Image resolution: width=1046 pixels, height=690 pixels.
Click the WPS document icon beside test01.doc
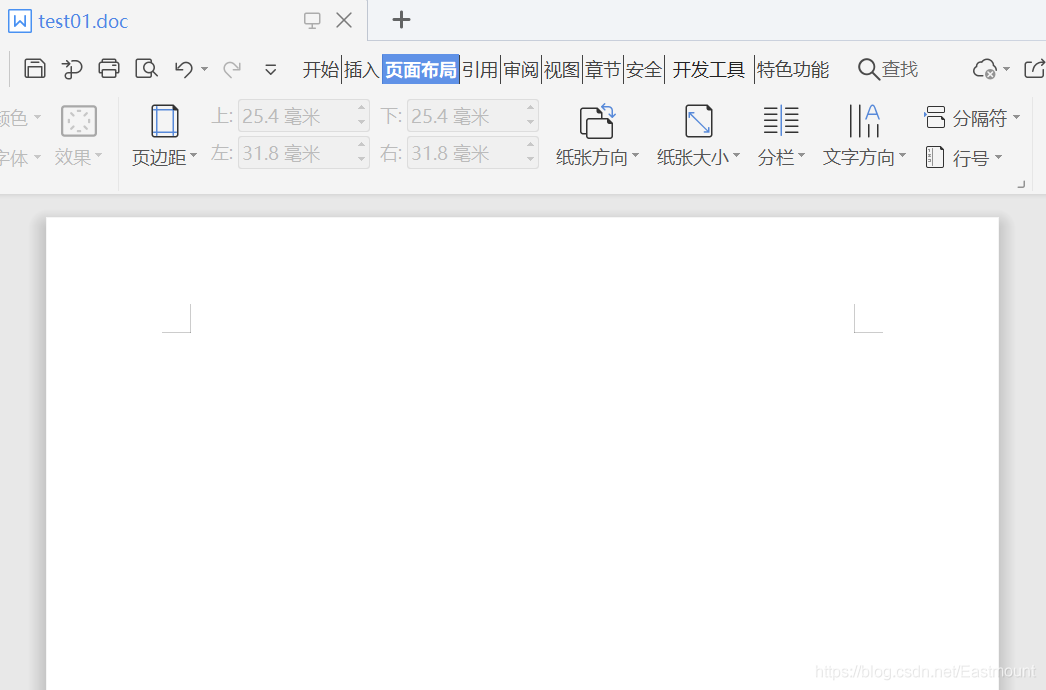[x=19, y=21]
